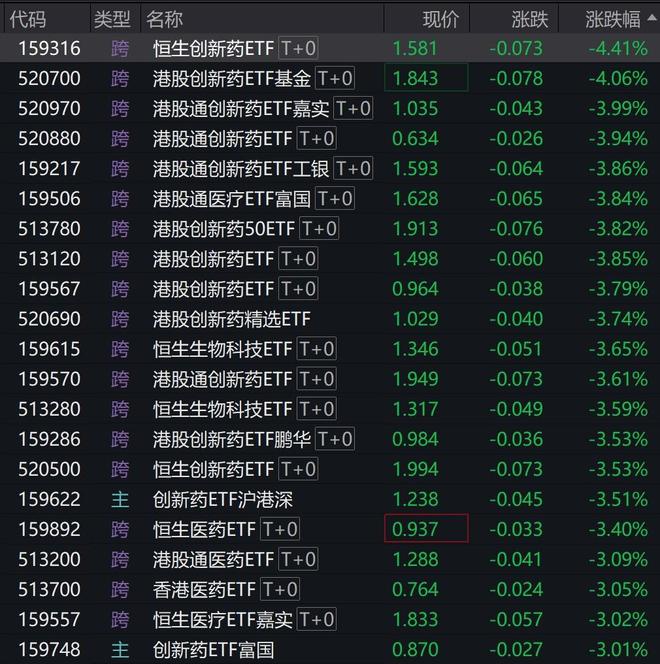660x664 pixels.
Task: Sort by the 涨跌 column header
Action: [x=530, y=19]
